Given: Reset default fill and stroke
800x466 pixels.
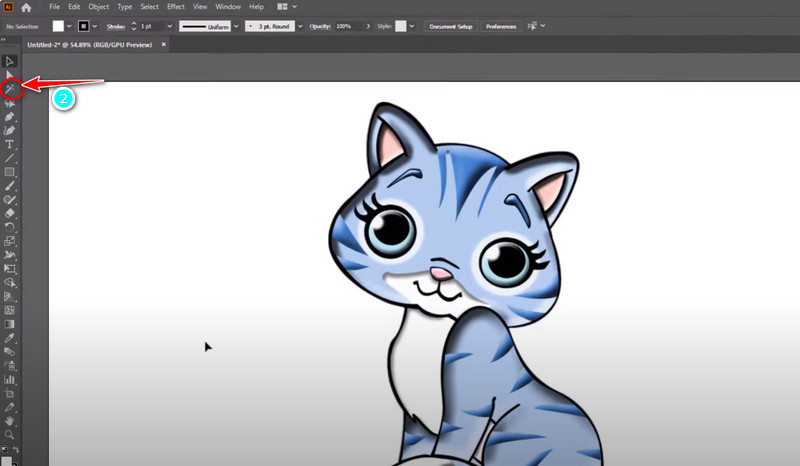Looking at the screenshot, I should (5, 450).
